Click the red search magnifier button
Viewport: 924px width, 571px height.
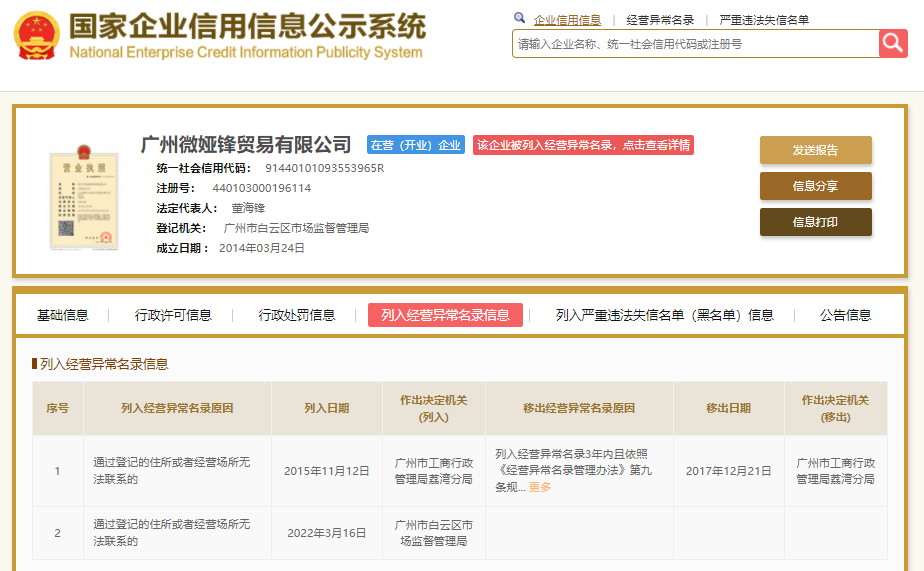(x=893, y=44)
